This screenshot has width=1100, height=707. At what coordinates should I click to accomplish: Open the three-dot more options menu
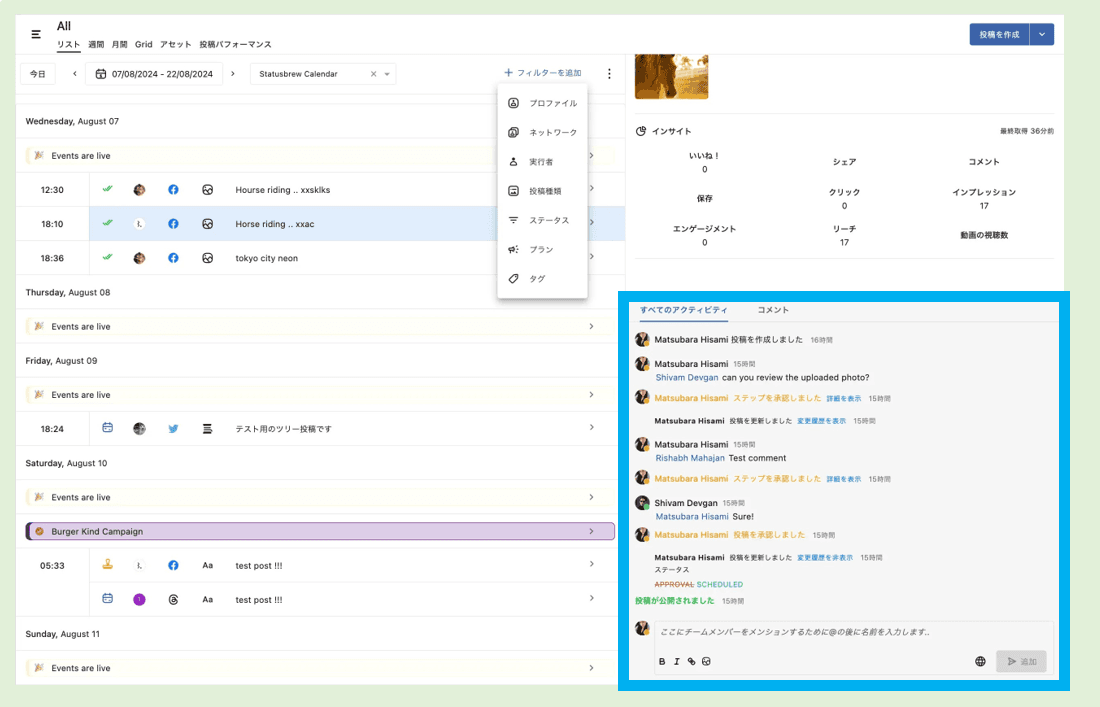click(609, 74)
